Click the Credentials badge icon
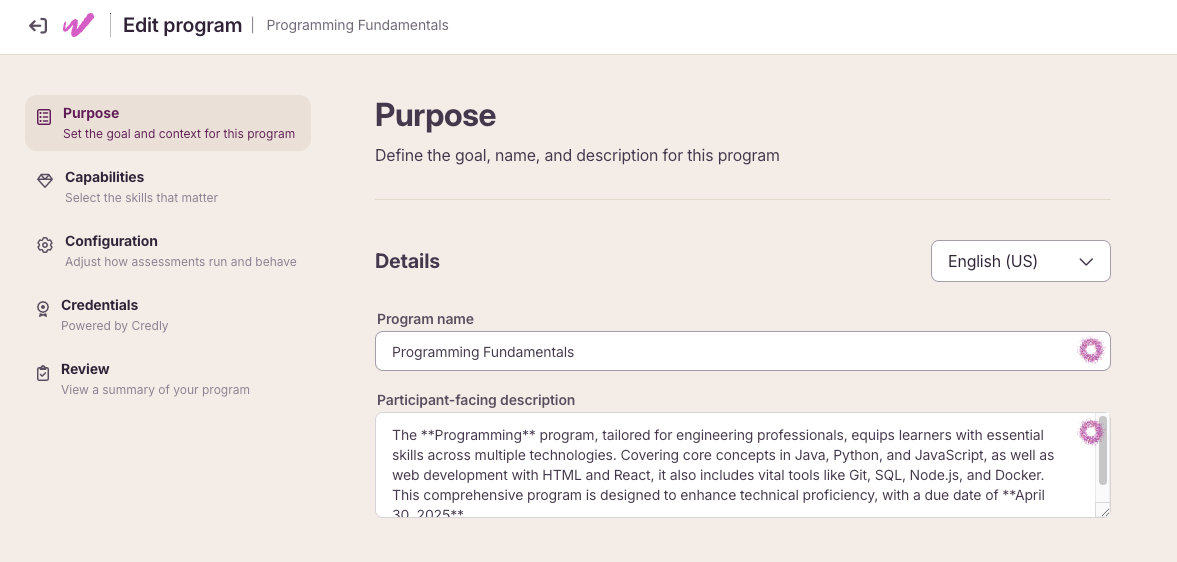This screenshot has width=1177, height=562. pyautogui.click(x=43, y=309)
